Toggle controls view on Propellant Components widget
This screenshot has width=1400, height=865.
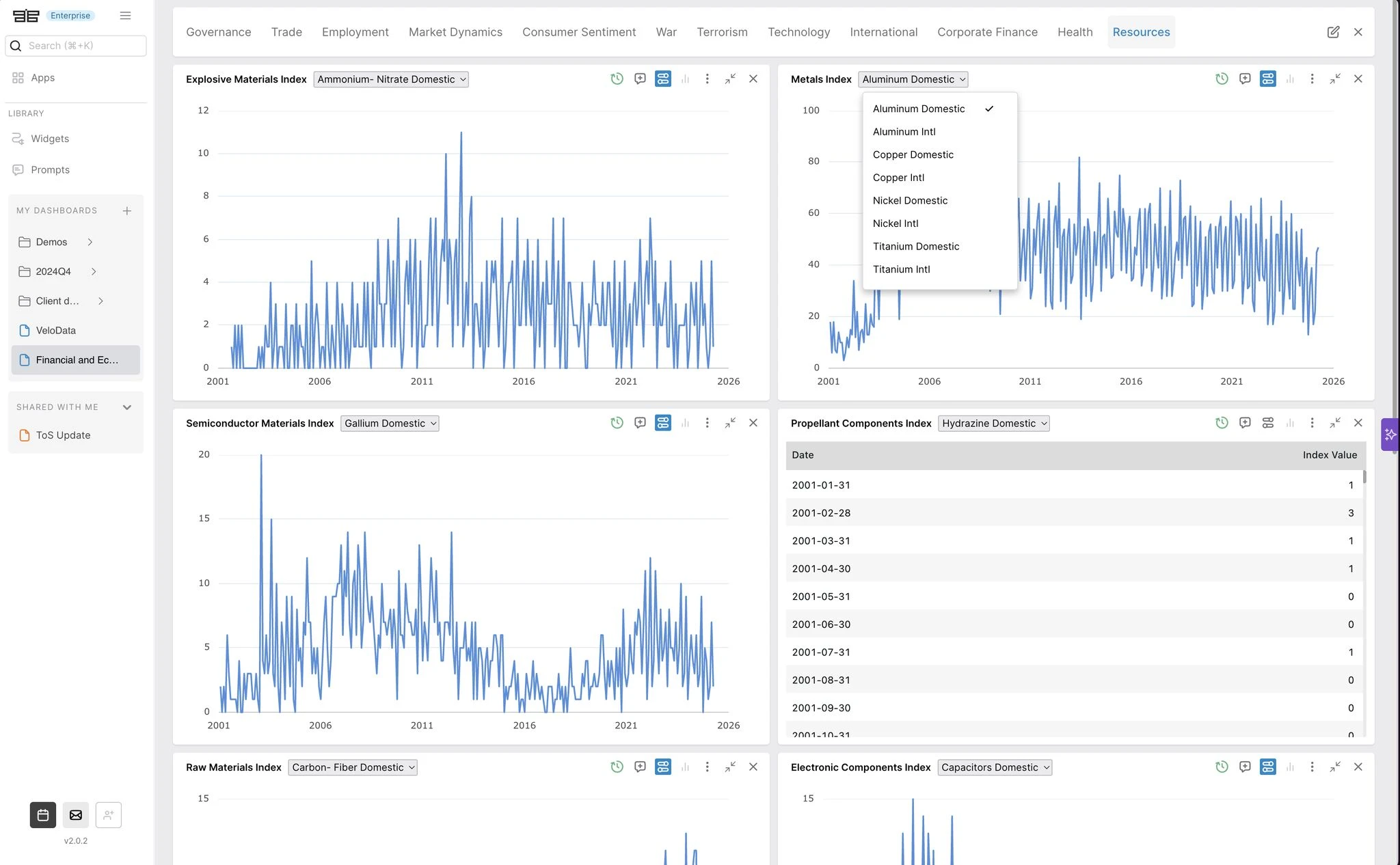pyautogui.click(x=1267, y=423)
